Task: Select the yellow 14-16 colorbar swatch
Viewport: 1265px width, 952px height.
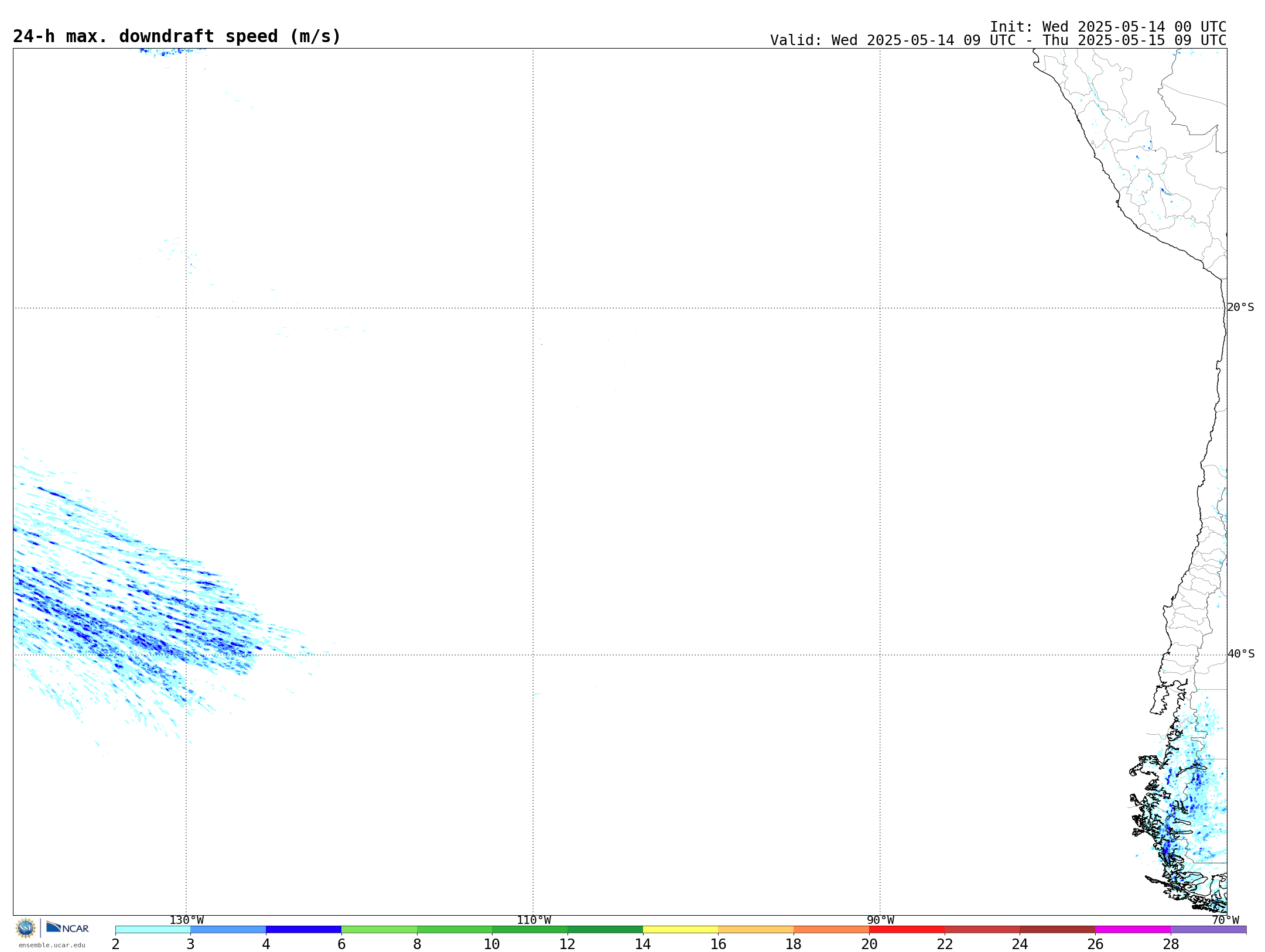Action: point(681,930)
